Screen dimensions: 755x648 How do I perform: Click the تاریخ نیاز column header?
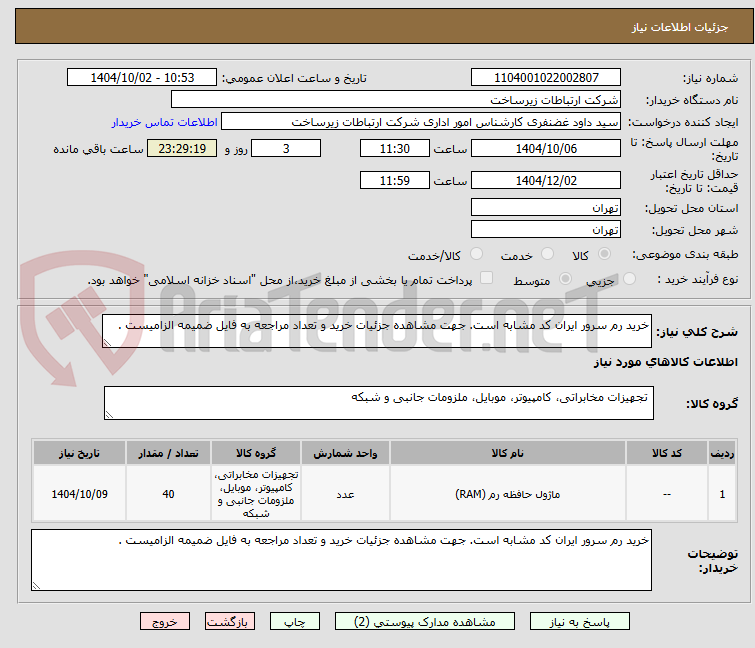pos(79,453)
